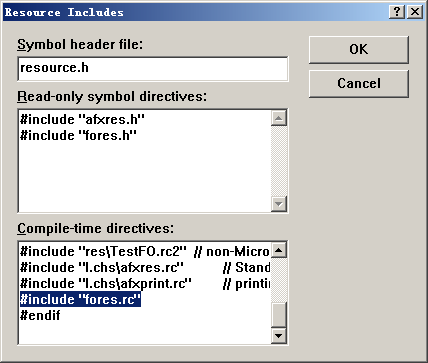Click the Compile-time scrollbar track above the thumb
Screen dimensions: 428x363
tap(279, 280)
